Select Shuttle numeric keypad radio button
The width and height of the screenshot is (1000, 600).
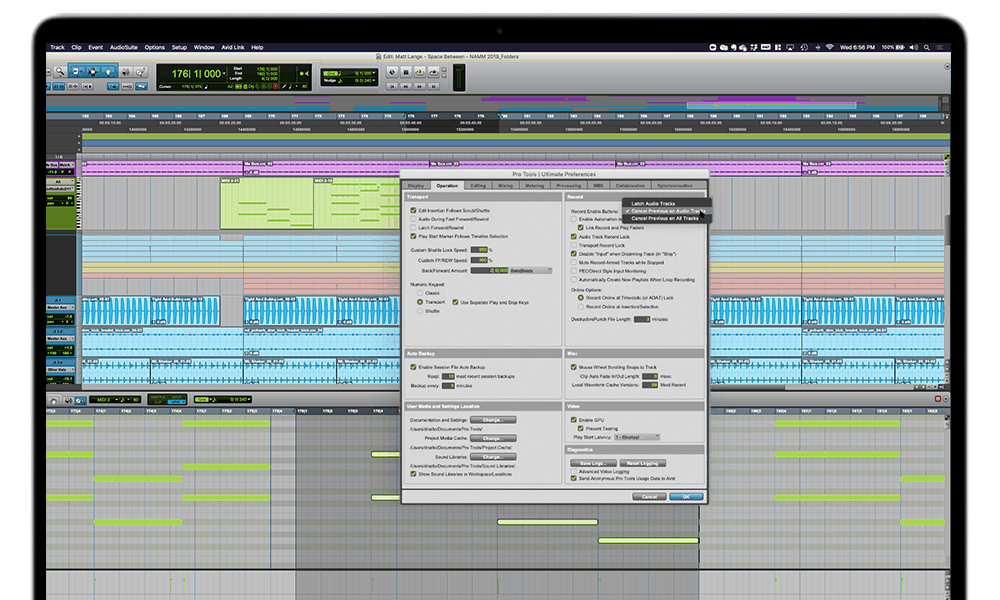420,311
